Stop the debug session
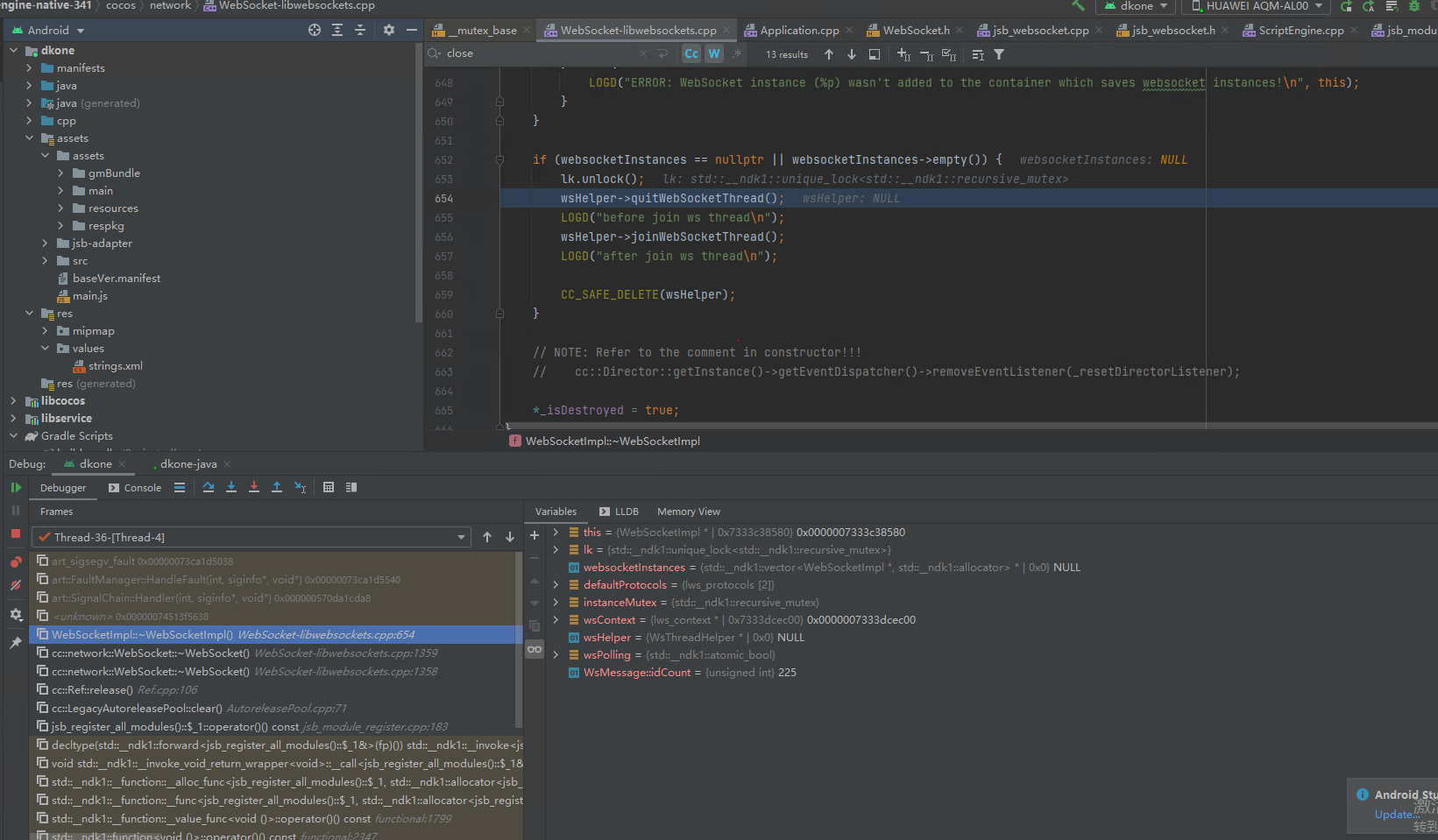Image resolution: width=1438 pixels, height=840 pixels. pyautogui.click(x=16, y=533)
